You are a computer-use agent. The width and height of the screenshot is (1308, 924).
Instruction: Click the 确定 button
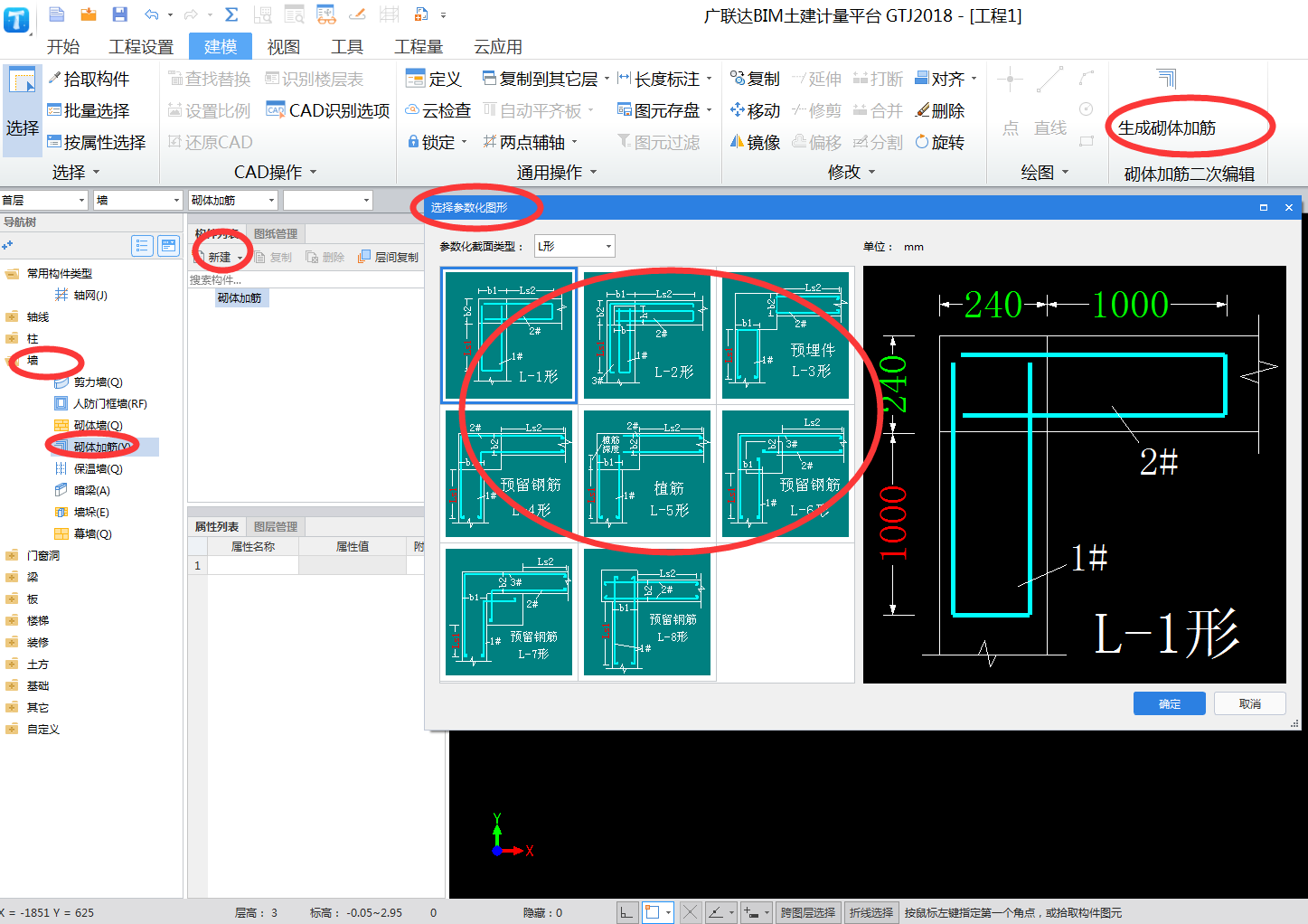tap(1170, 703)
